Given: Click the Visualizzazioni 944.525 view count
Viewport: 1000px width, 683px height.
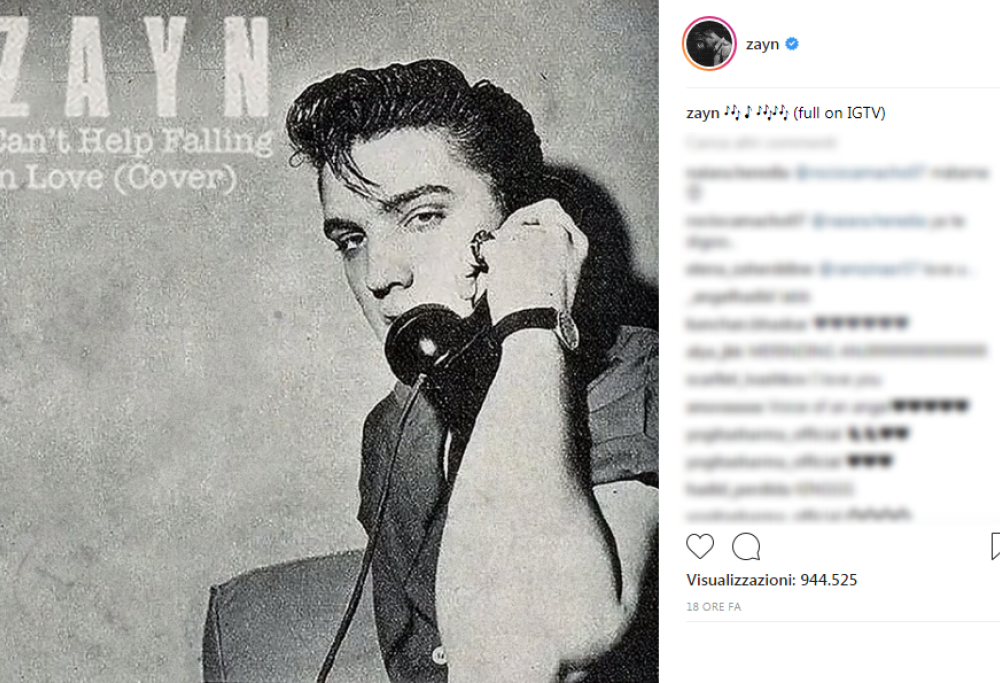Looking at the screenshot, I should [x=771, y=580].
